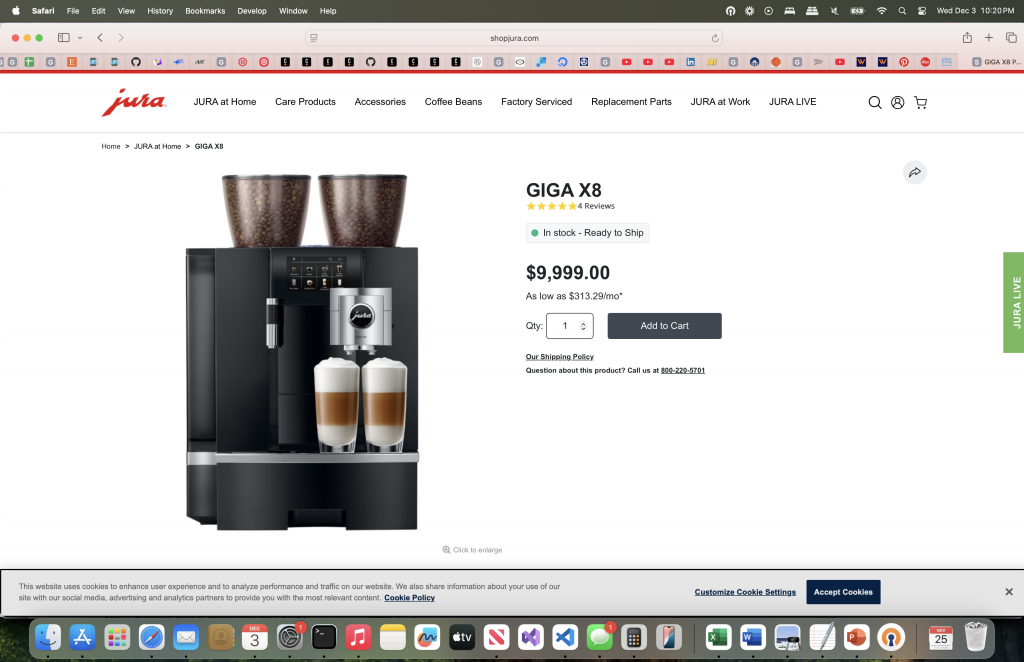The image size is (1024, 662).
Task: Click the Add to Cart button
Action: pos(664,326)
